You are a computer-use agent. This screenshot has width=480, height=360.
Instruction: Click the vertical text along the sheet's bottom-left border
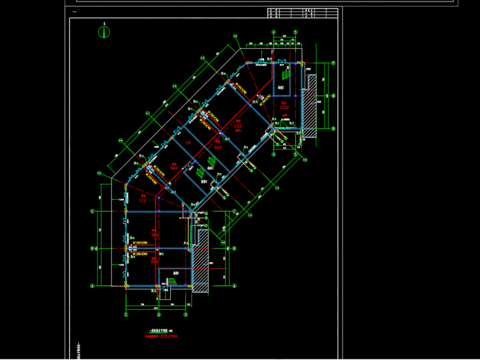79,351
